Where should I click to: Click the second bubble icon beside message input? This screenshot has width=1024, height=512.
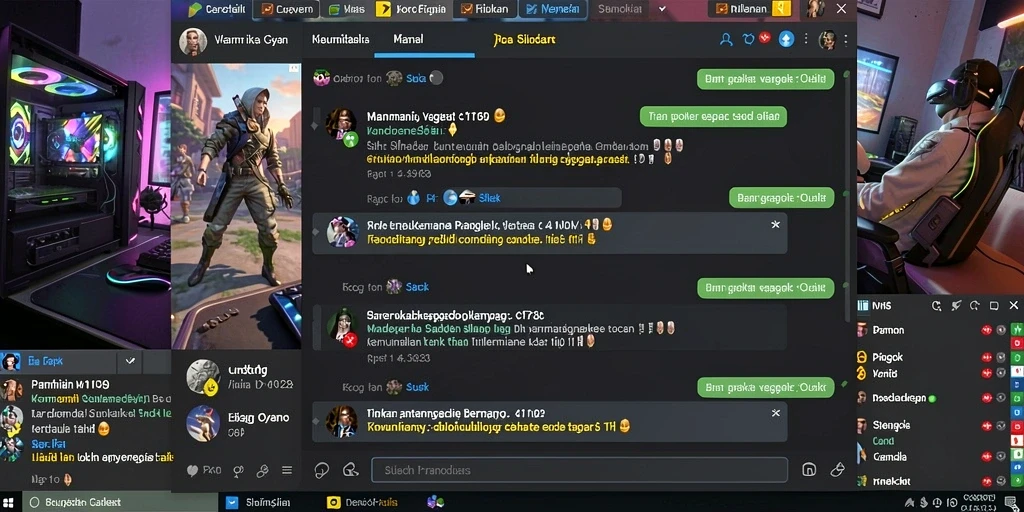(x=351, y=470)
